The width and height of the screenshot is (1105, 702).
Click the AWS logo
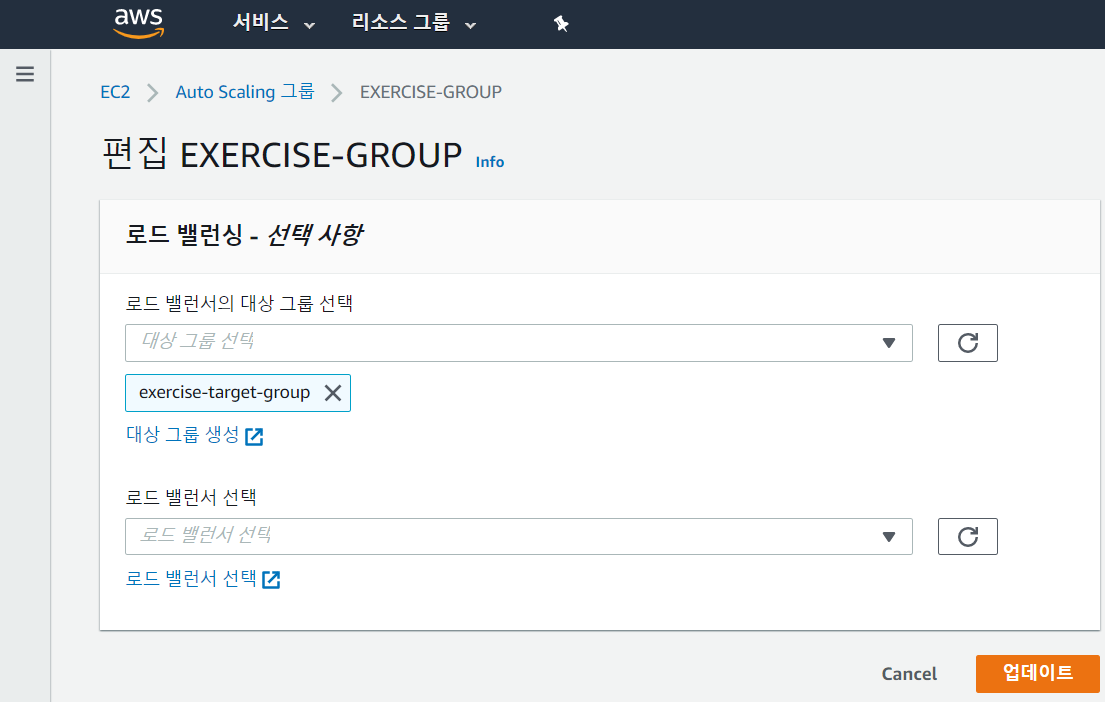[x=139, y=23]
